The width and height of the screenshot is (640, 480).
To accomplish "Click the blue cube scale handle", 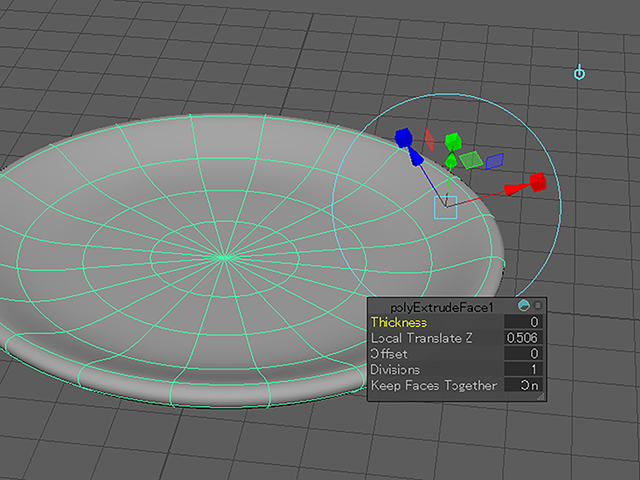I will click(x=404, y=138).
